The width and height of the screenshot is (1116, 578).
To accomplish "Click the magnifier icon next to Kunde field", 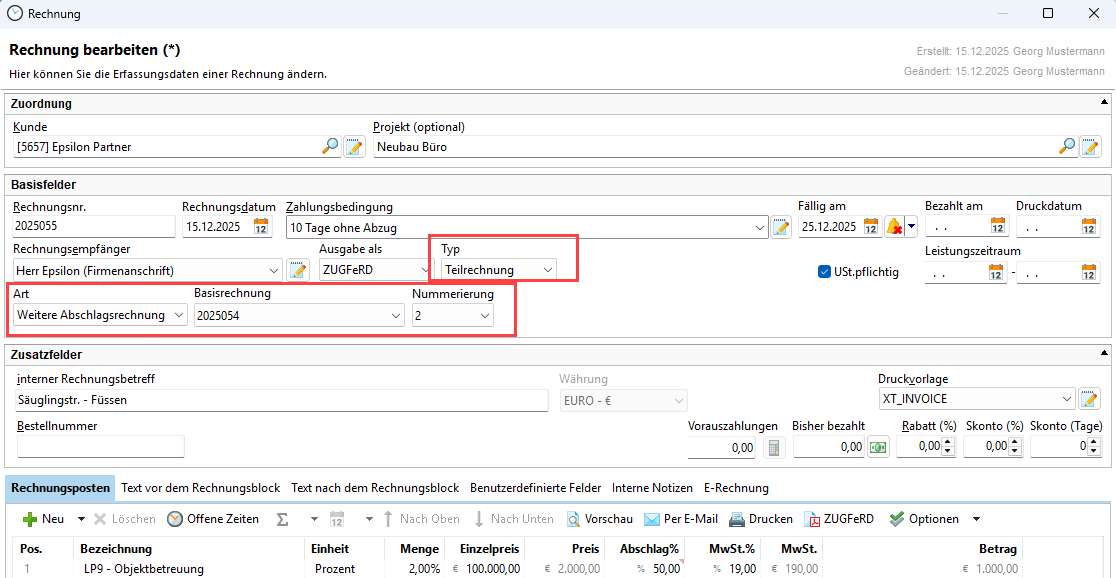I will pos(330,147).
